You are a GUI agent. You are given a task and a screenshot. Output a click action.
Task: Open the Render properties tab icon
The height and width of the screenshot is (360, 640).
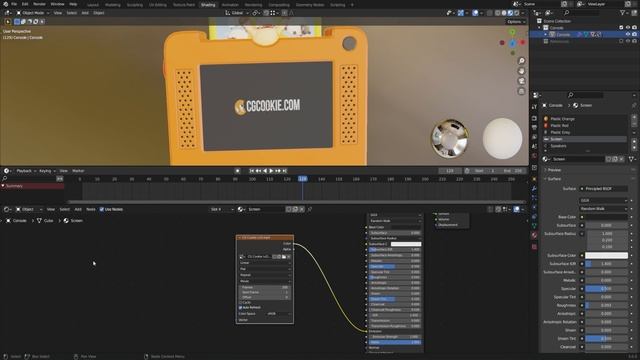534,118
